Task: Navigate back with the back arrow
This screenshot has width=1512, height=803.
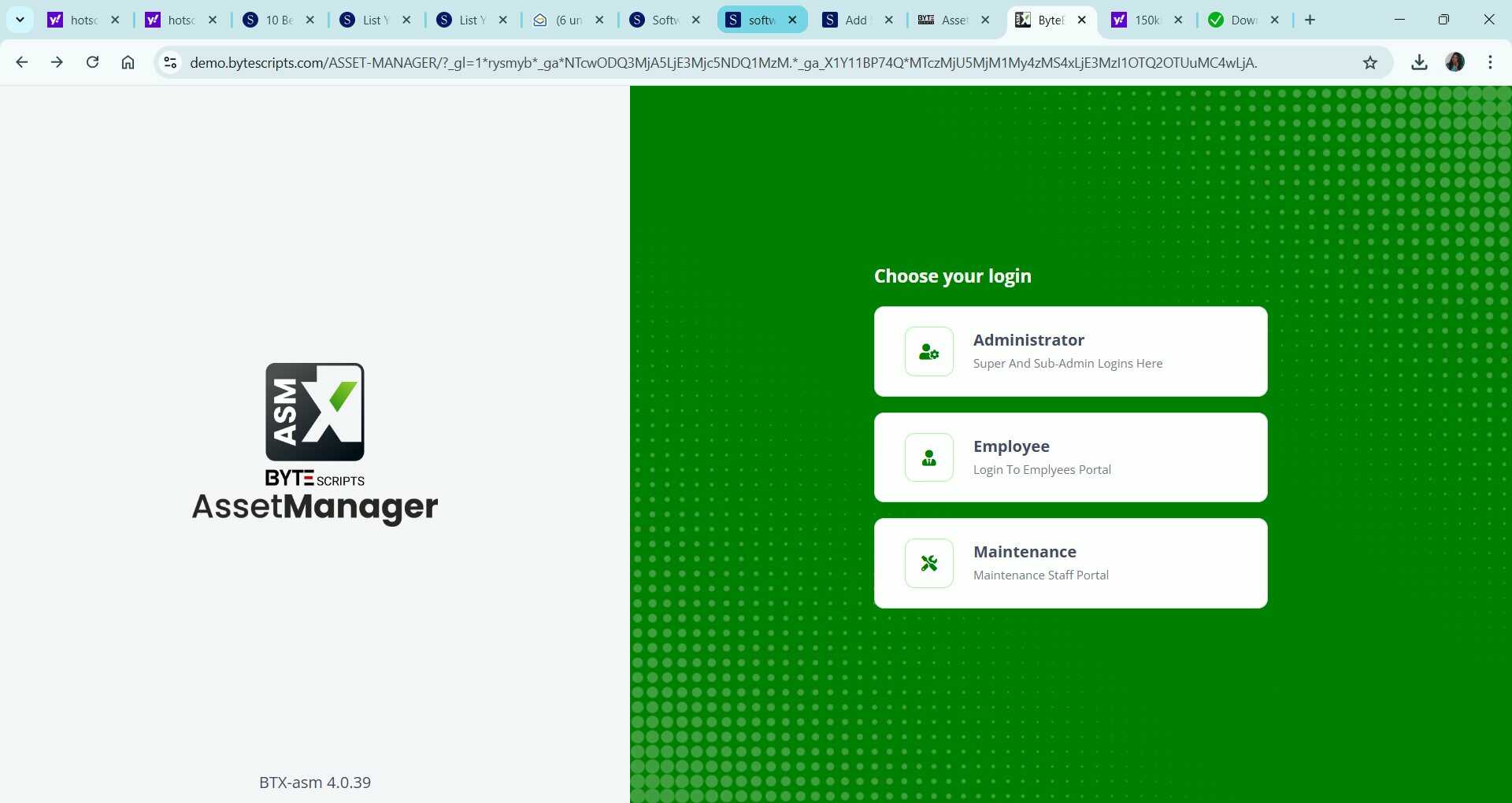Action: click(22, 62)
